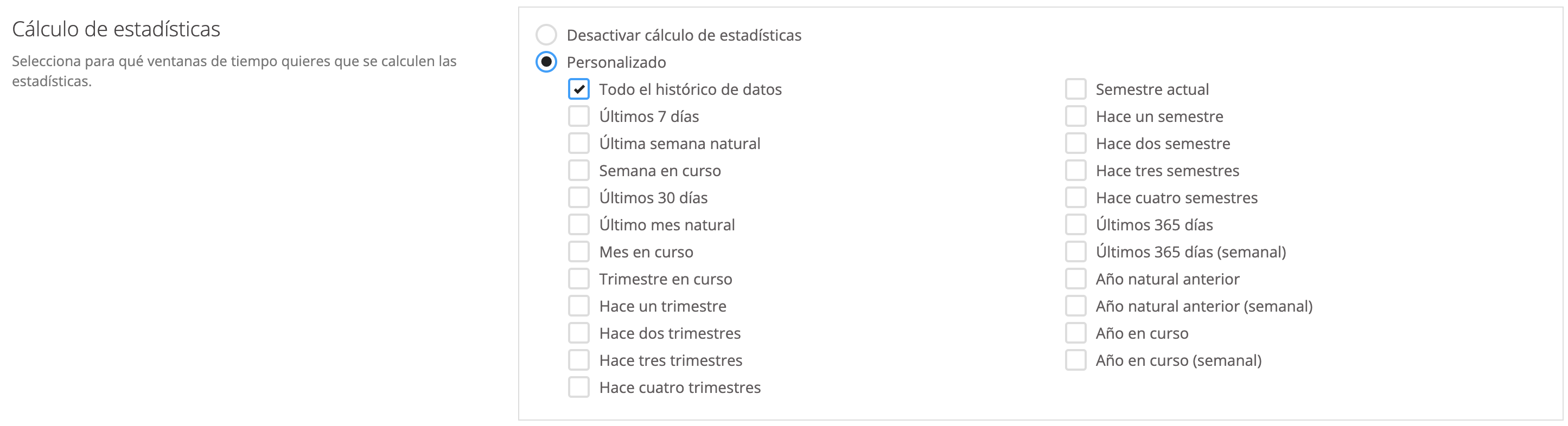Screen dimensions: 1568x426
Task: Check 'Hace un semestre' box
Action: coord(1075,116)
